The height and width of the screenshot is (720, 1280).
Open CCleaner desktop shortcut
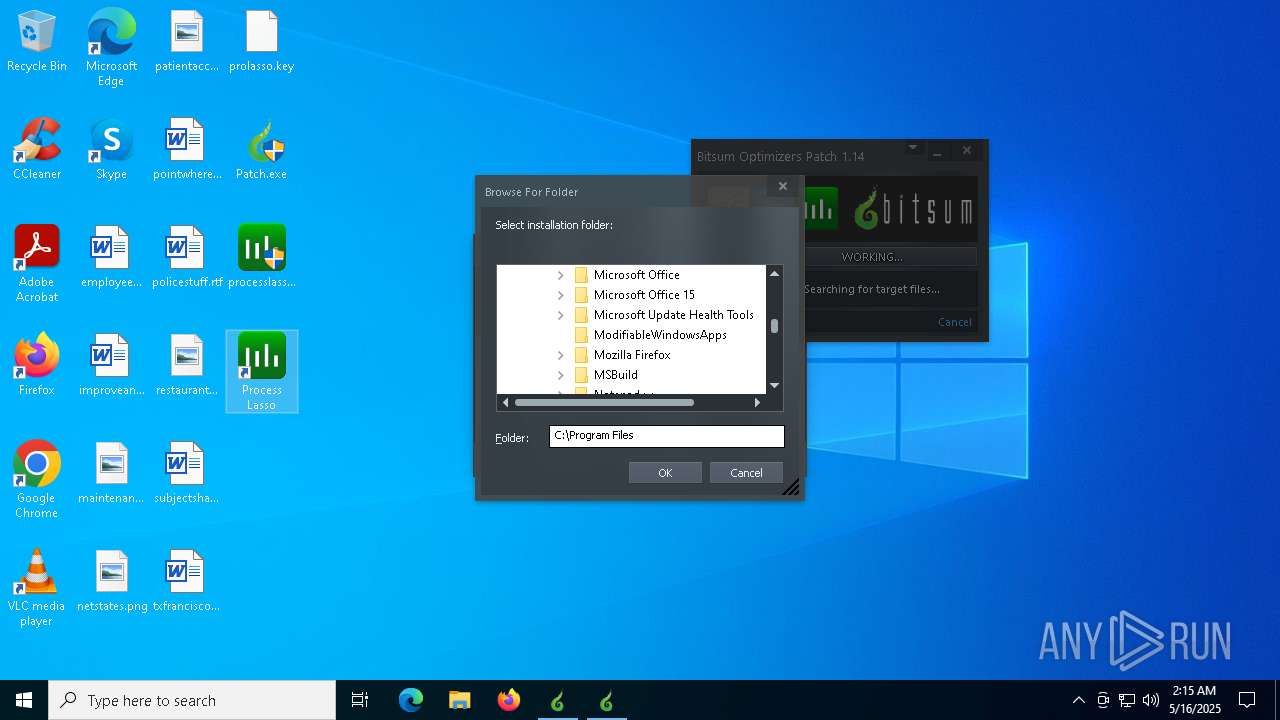37,150
